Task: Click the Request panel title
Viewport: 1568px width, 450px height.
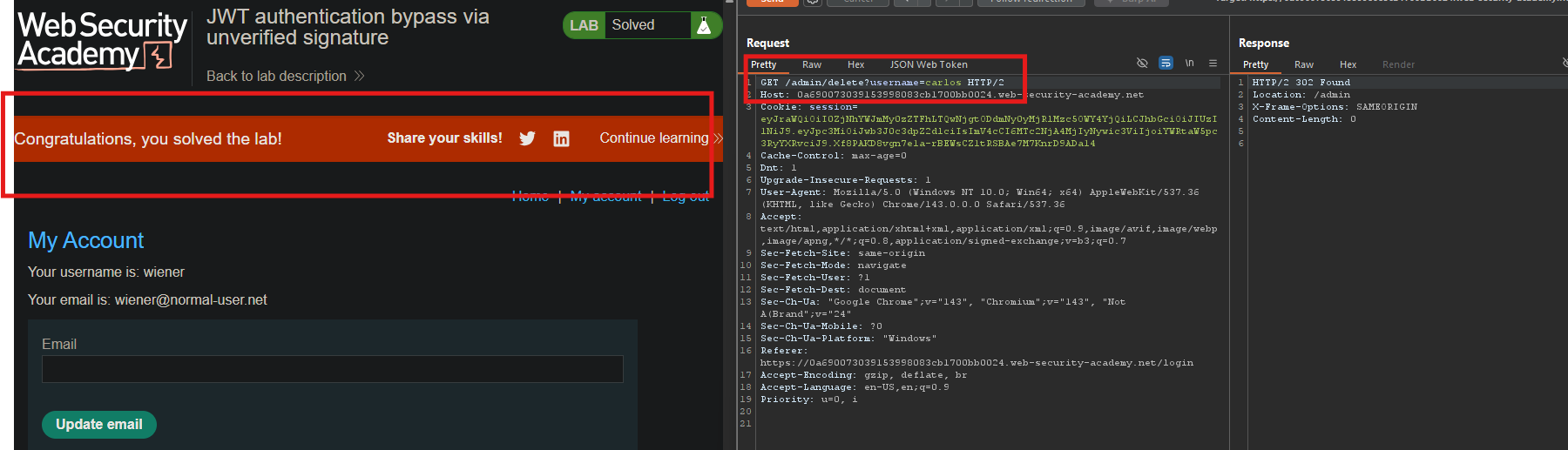Action: click(x=767, y=43)
